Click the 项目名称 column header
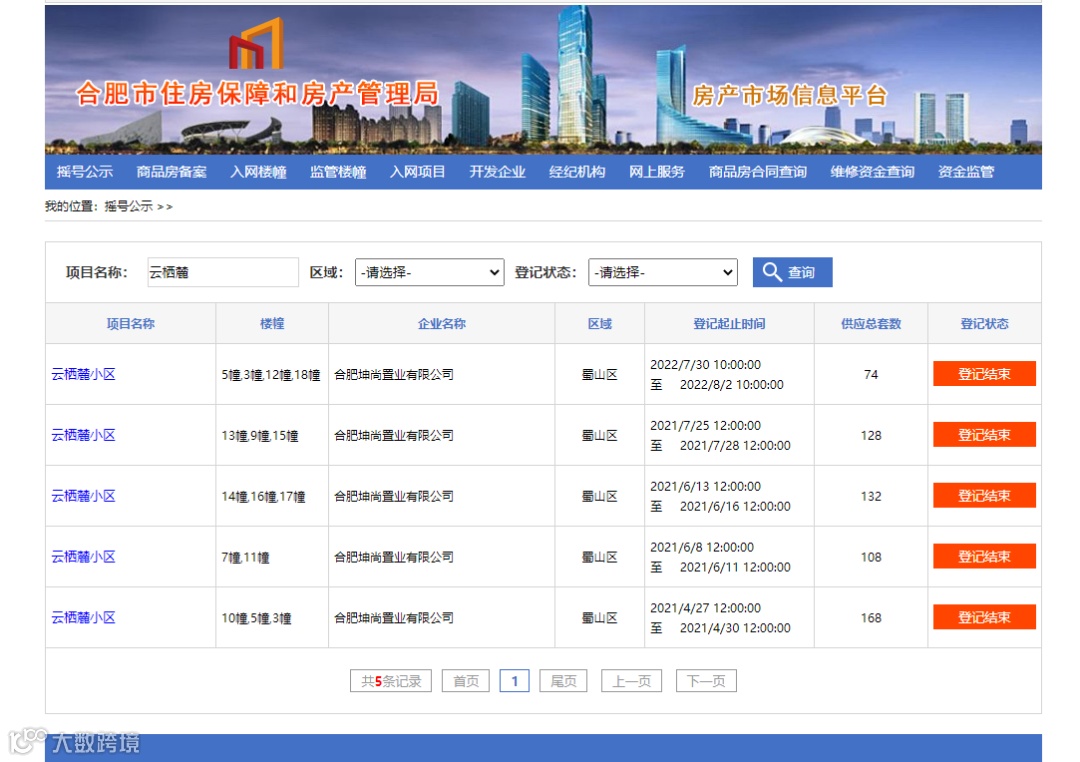This screenshot has width=1080, height=762. (x=131, y=323)
